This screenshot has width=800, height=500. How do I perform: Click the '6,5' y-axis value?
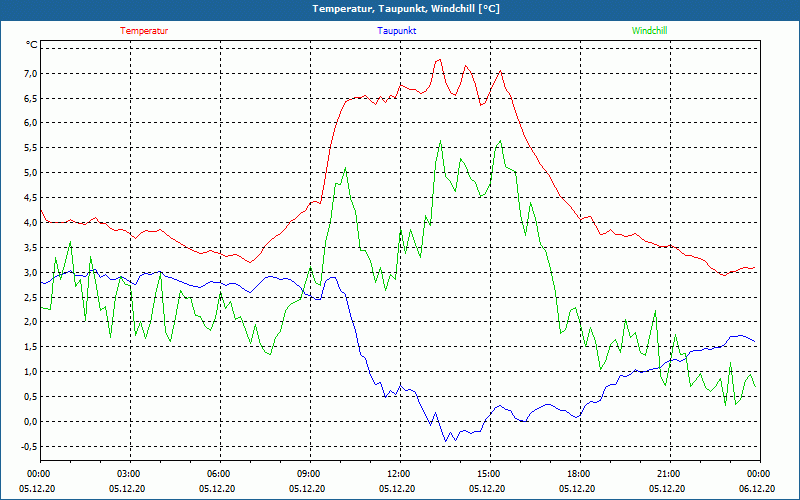31,98
